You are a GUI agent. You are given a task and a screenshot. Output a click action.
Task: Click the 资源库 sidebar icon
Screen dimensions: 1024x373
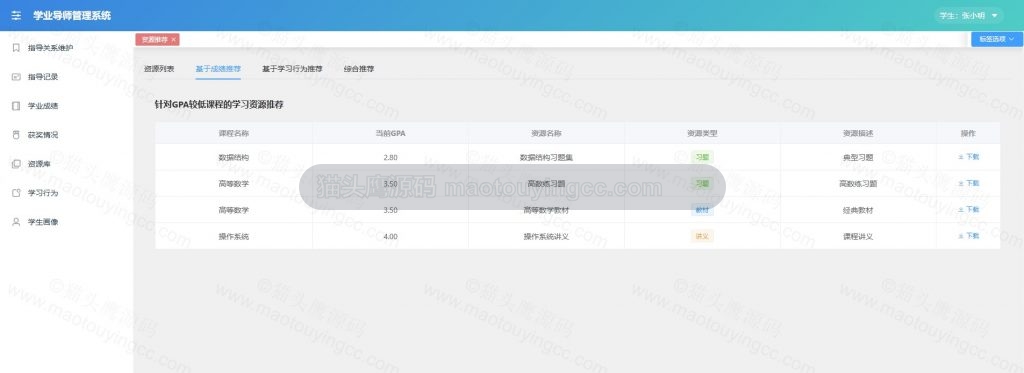16,164
